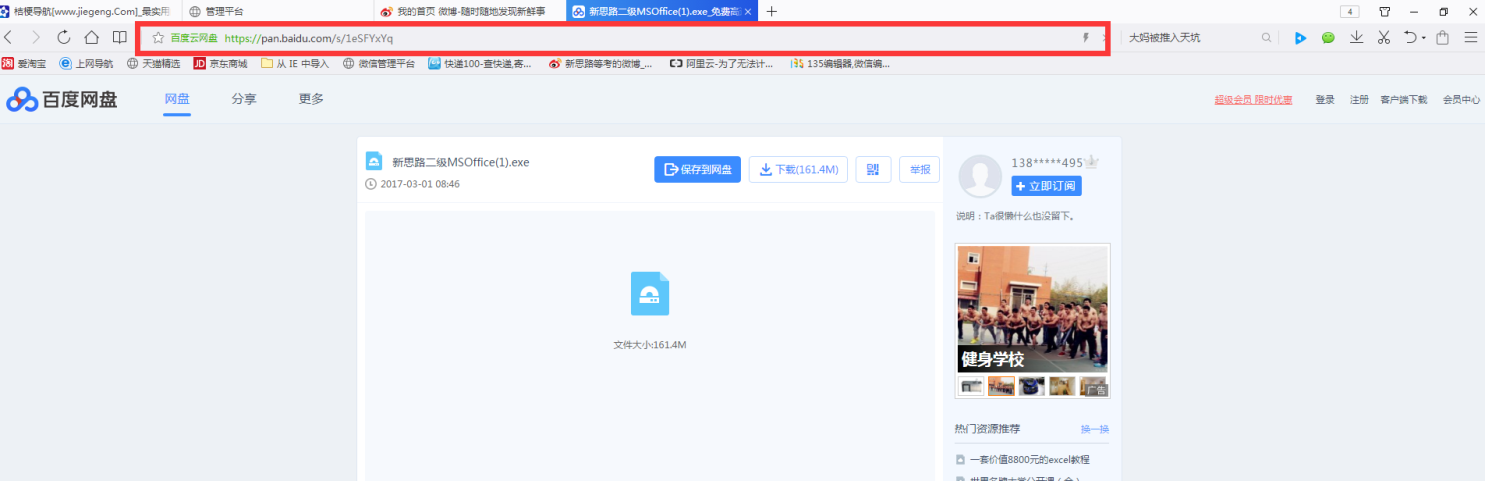Open the 微信管理平台 bookmark
The height and width of the screenshot is (481, 1485).
click(x=379, y=63)
